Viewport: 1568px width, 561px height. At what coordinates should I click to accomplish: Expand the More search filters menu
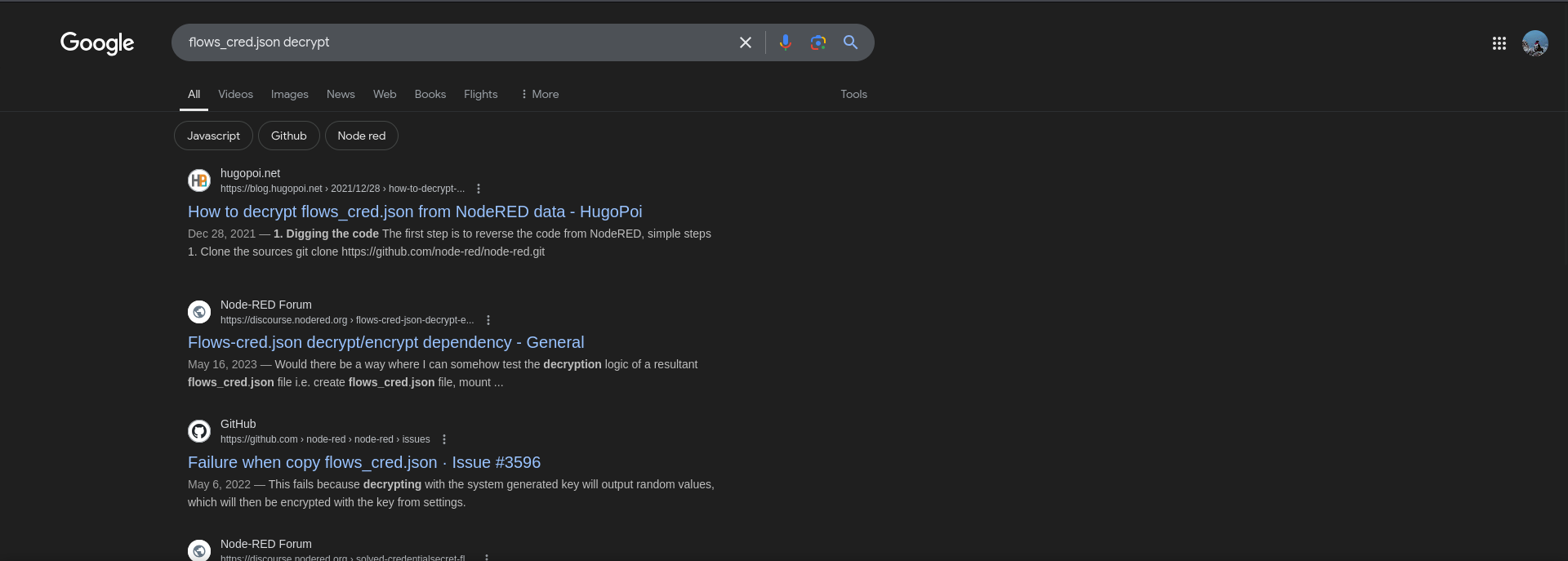(x=540, y=94)
